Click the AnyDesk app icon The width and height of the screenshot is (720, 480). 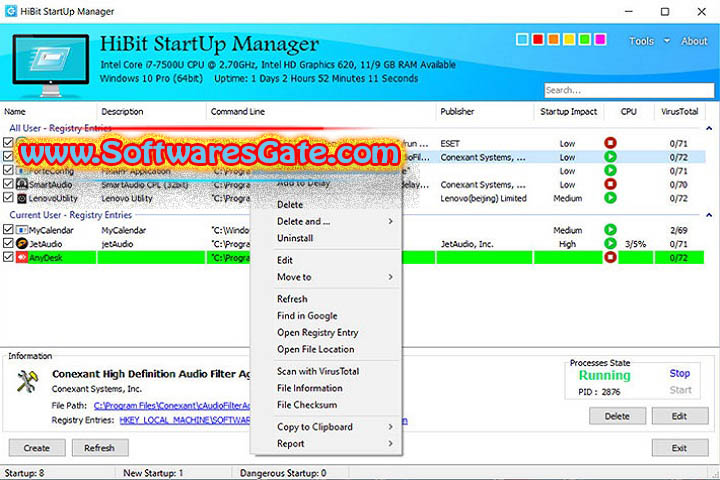point(22,257)
